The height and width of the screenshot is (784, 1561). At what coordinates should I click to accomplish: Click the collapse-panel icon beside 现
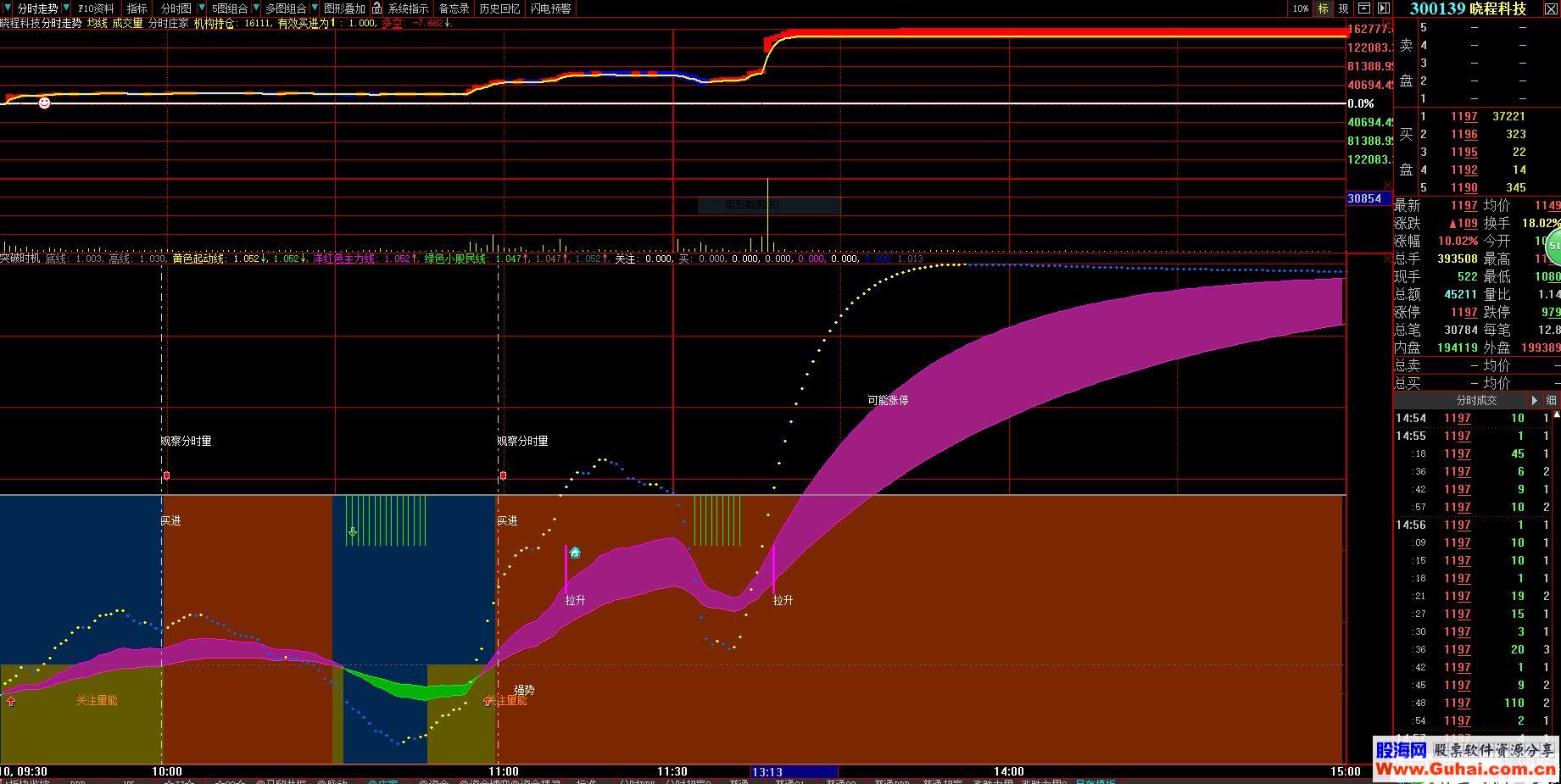coord(1363,8)
